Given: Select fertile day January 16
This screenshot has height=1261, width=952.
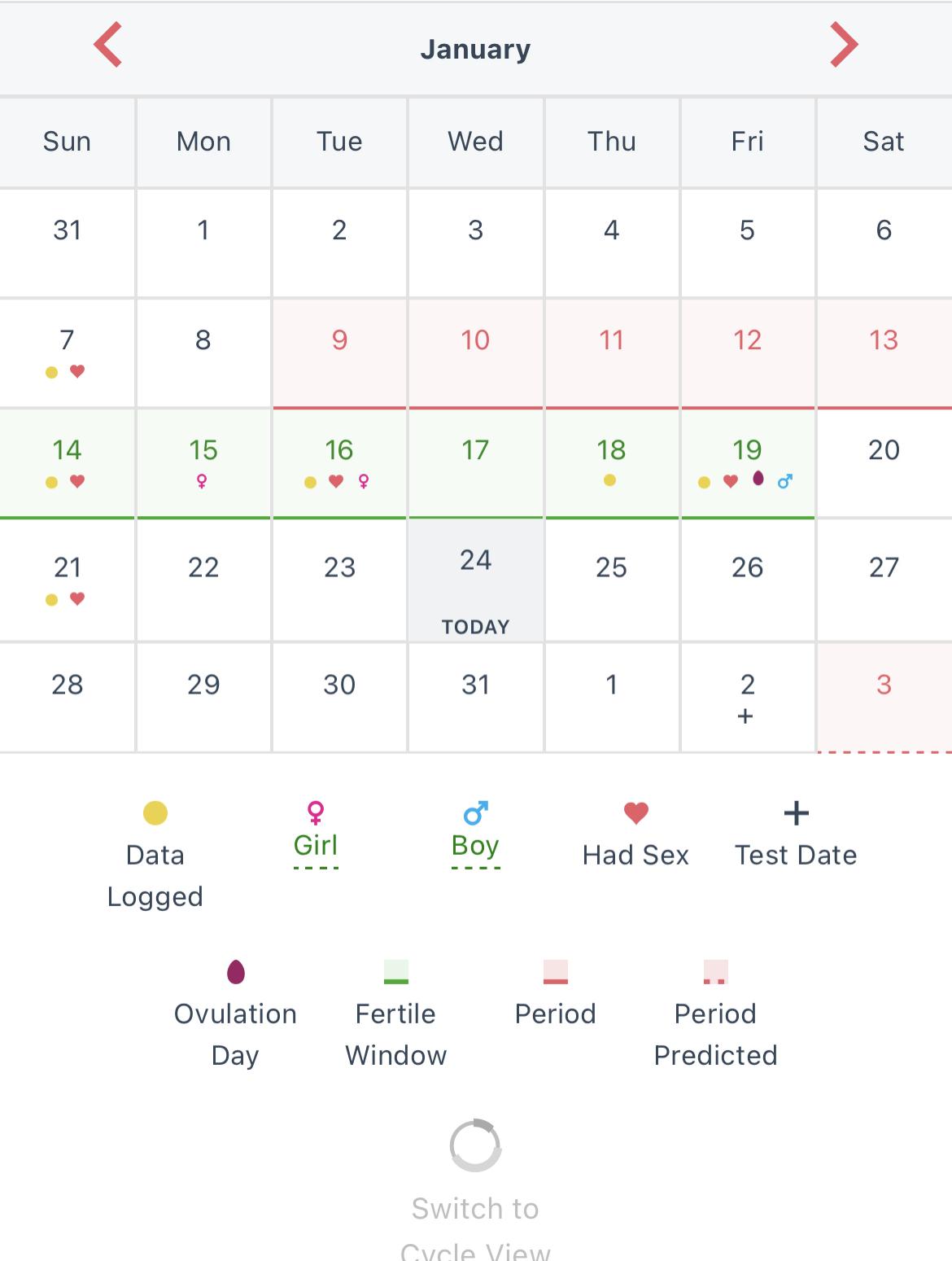Looking at the screenshot, I should [339, 463].
